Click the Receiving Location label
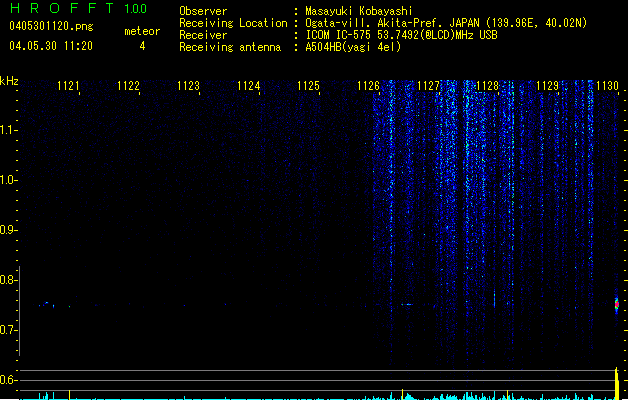This screenshot has height=400, width=629. (233, 23)
